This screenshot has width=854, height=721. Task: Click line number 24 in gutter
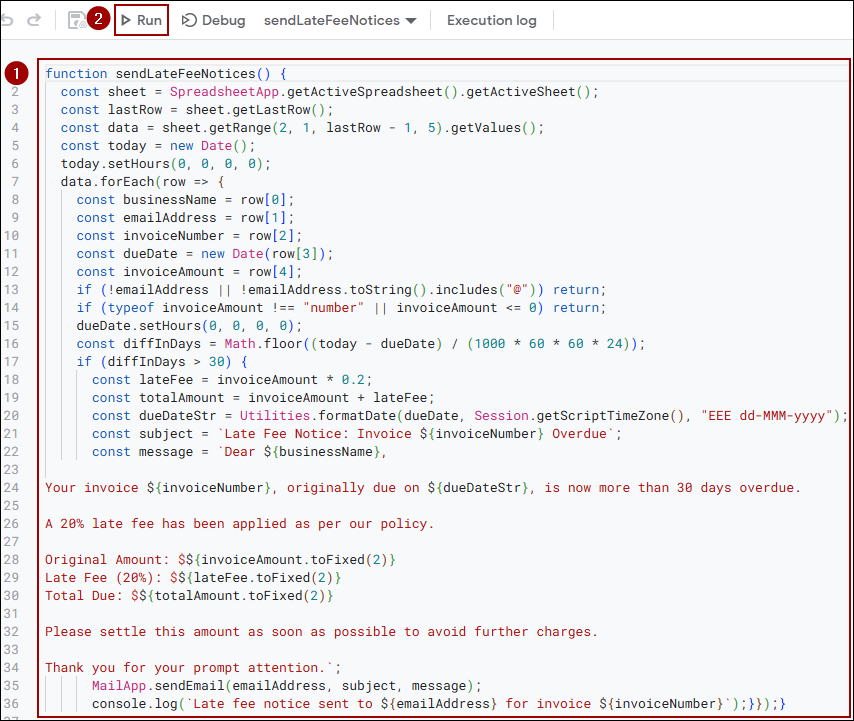pos(14,488)
